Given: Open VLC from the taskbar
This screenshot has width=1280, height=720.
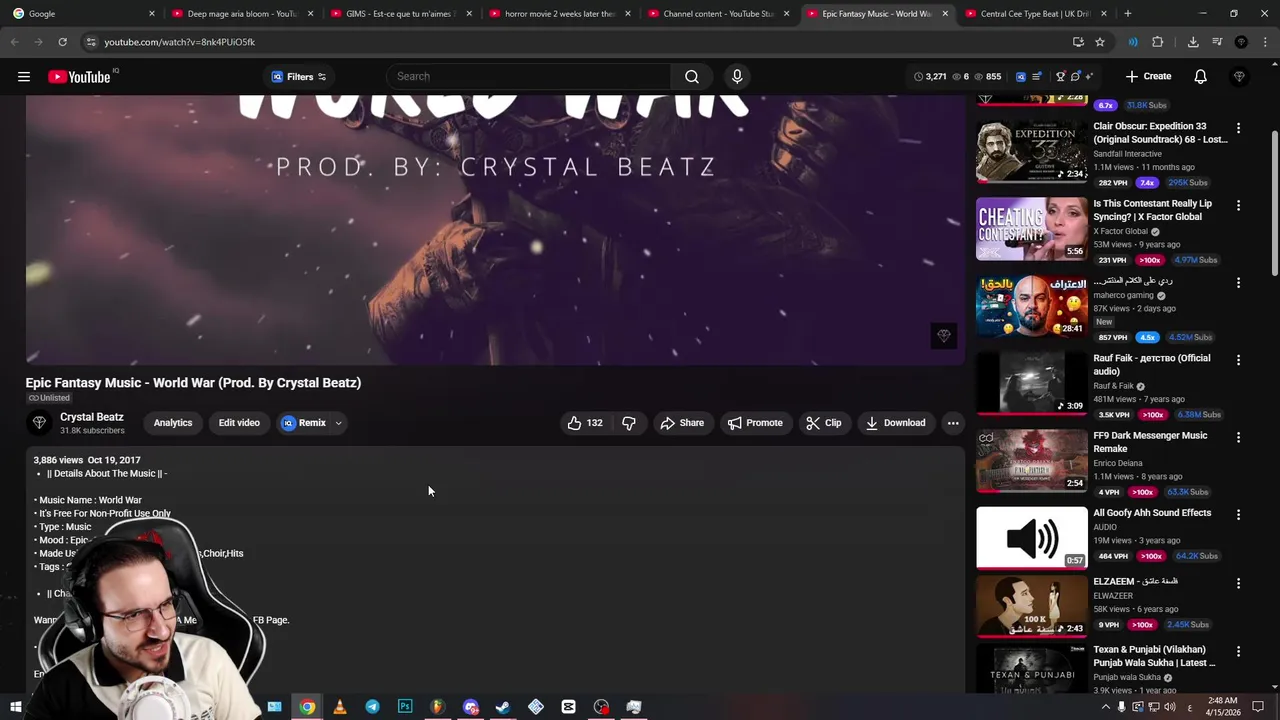Looking at the screenshot, I should click(x=340, y=707).
